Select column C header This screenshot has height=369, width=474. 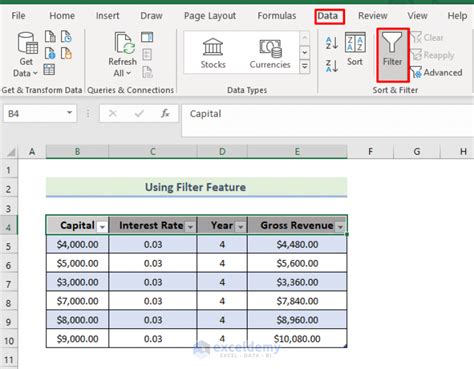tap(153, 152)
